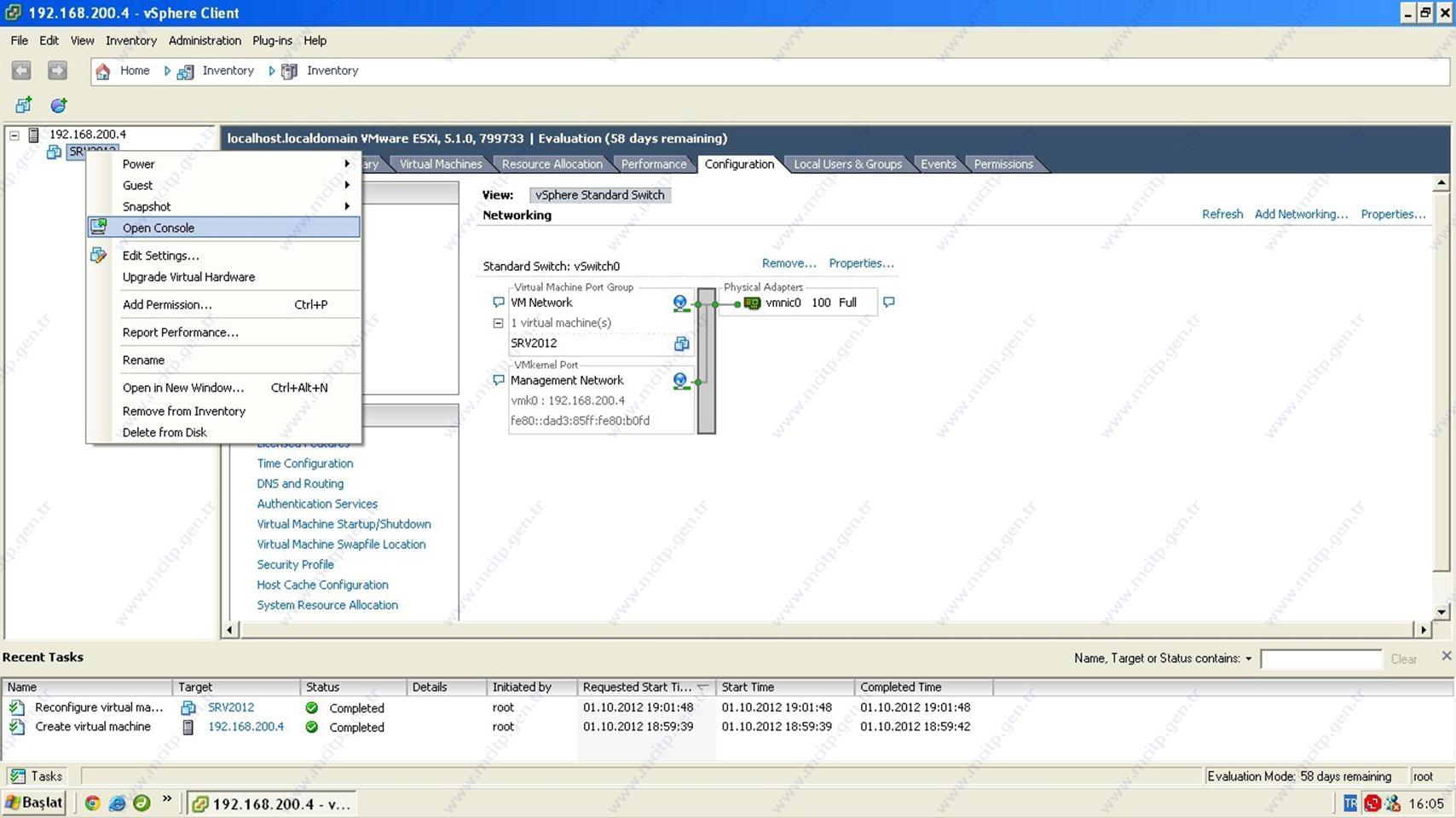Select Host Cache Configuration link
The image size is (1456, 818).
click(322, 585)
